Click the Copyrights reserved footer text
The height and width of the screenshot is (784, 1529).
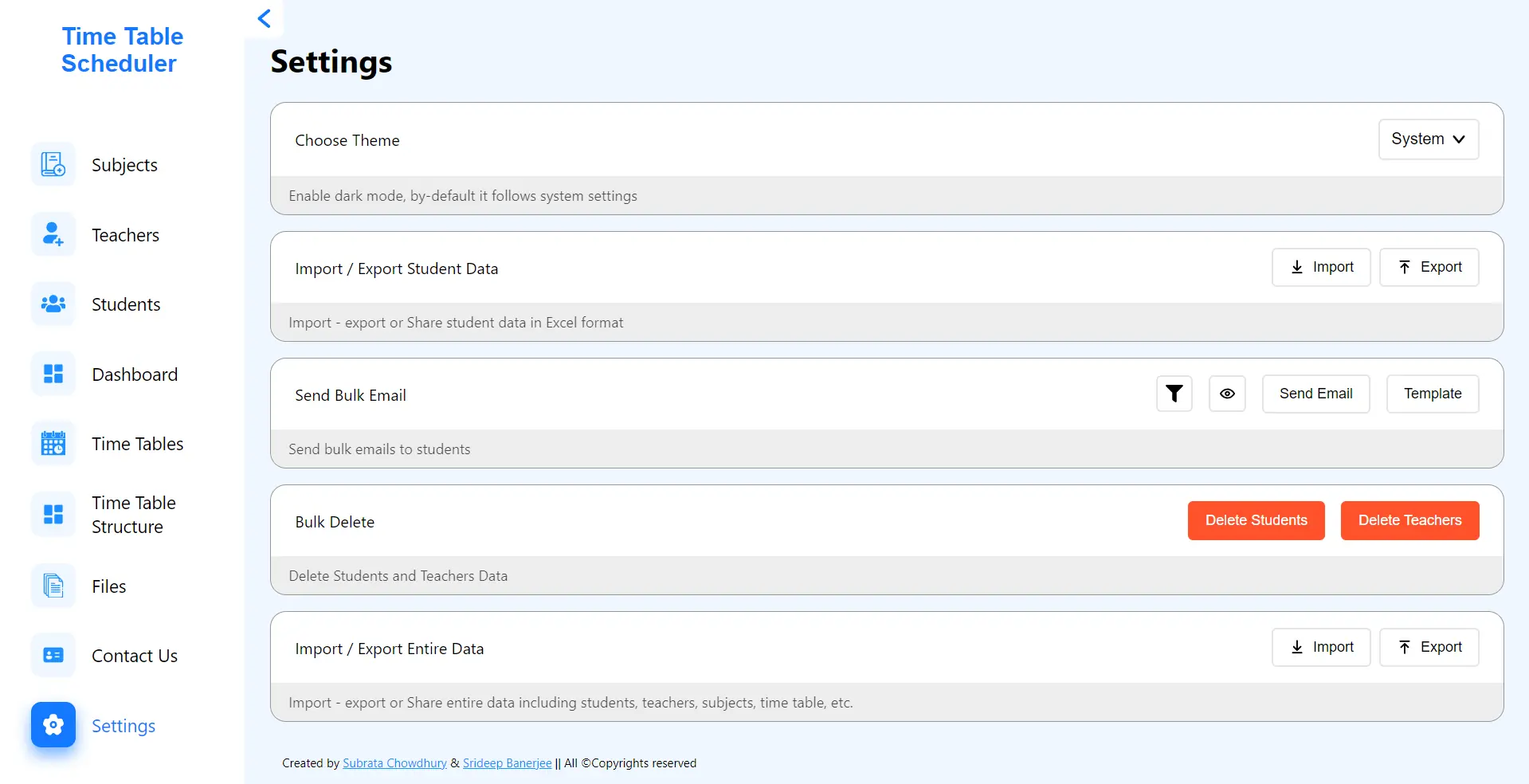(x=630, y=763)
